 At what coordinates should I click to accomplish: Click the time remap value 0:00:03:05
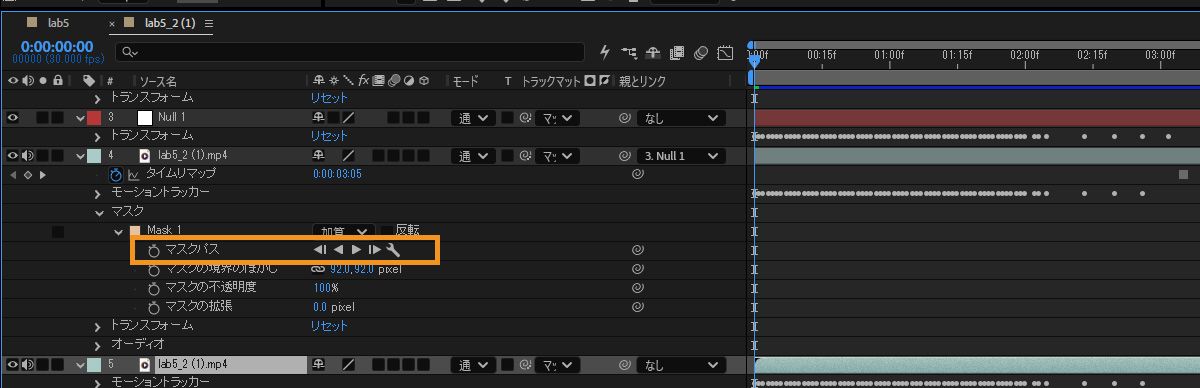tap(337, 174)
